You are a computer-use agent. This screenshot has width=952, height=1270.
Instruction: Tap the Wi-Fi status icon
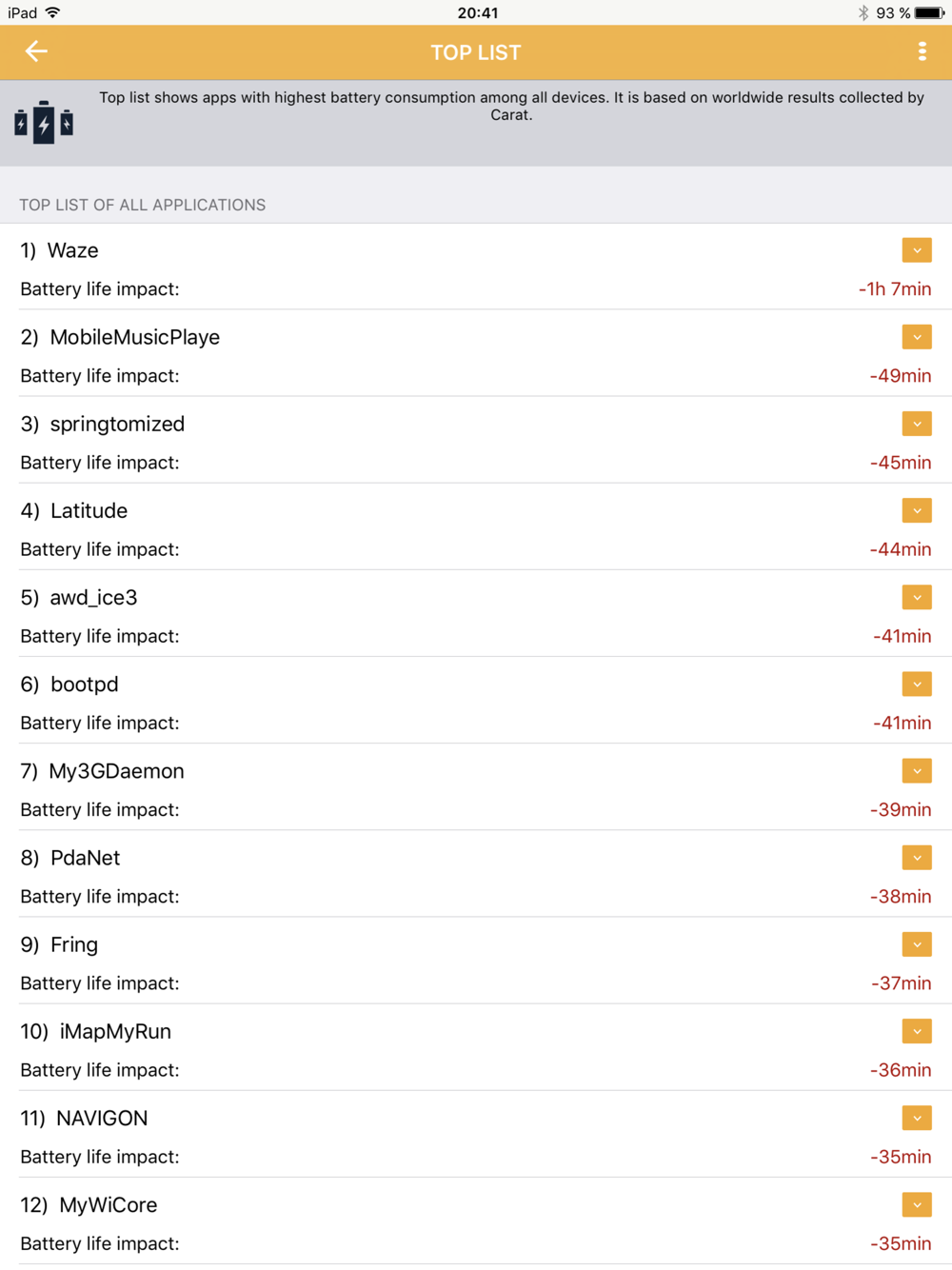tap(53, 12)
